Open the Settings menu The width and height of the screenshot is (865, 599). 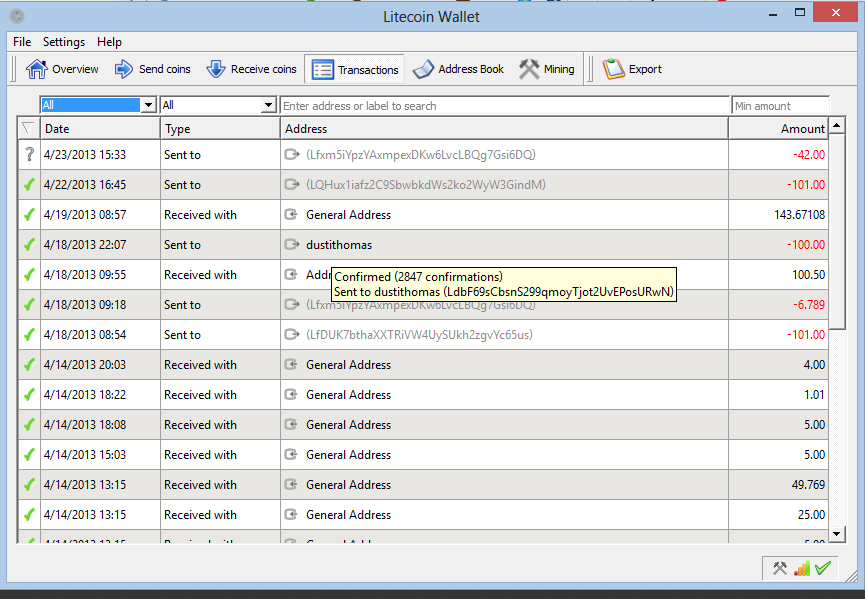click(x=64, y=42)
